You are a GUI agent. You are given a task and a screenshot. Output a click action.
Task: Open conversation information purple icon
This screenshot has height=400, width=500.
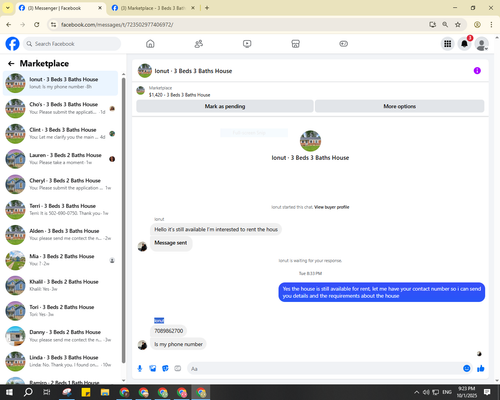click(x=477, y=71)
